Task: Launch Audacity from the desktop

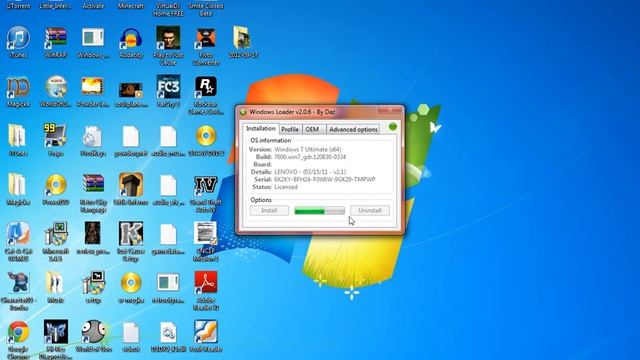Action: [131, 38]
